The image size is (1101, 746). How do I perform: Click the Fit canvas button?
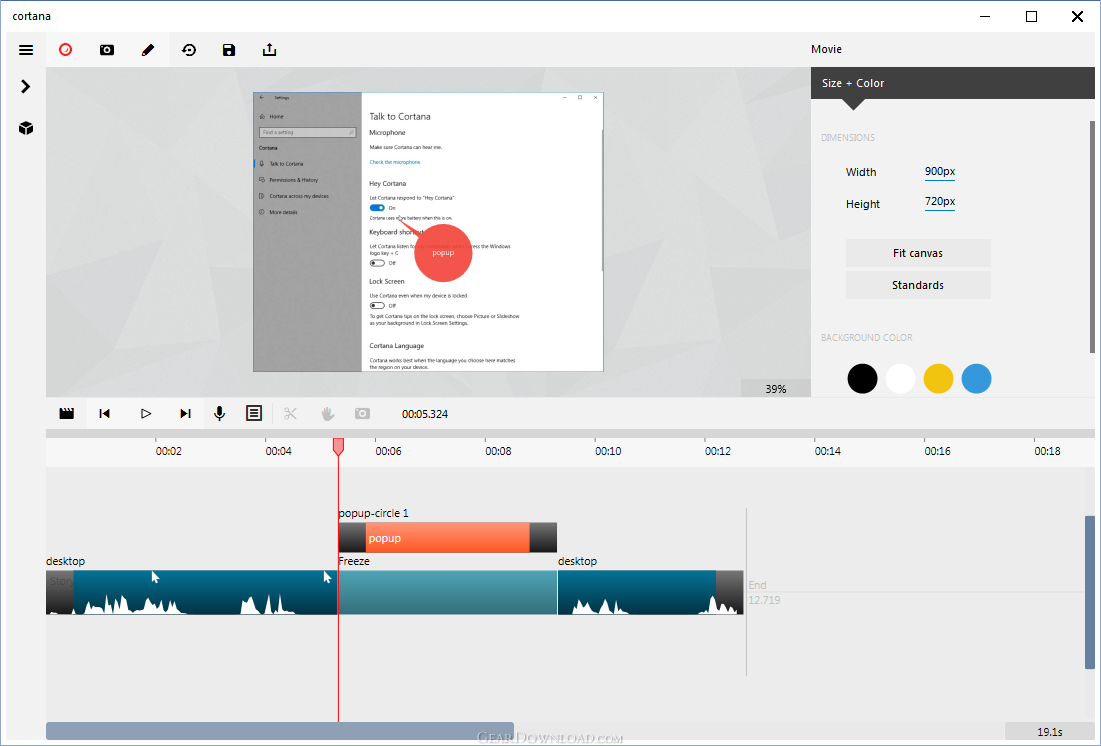point(918,253)
